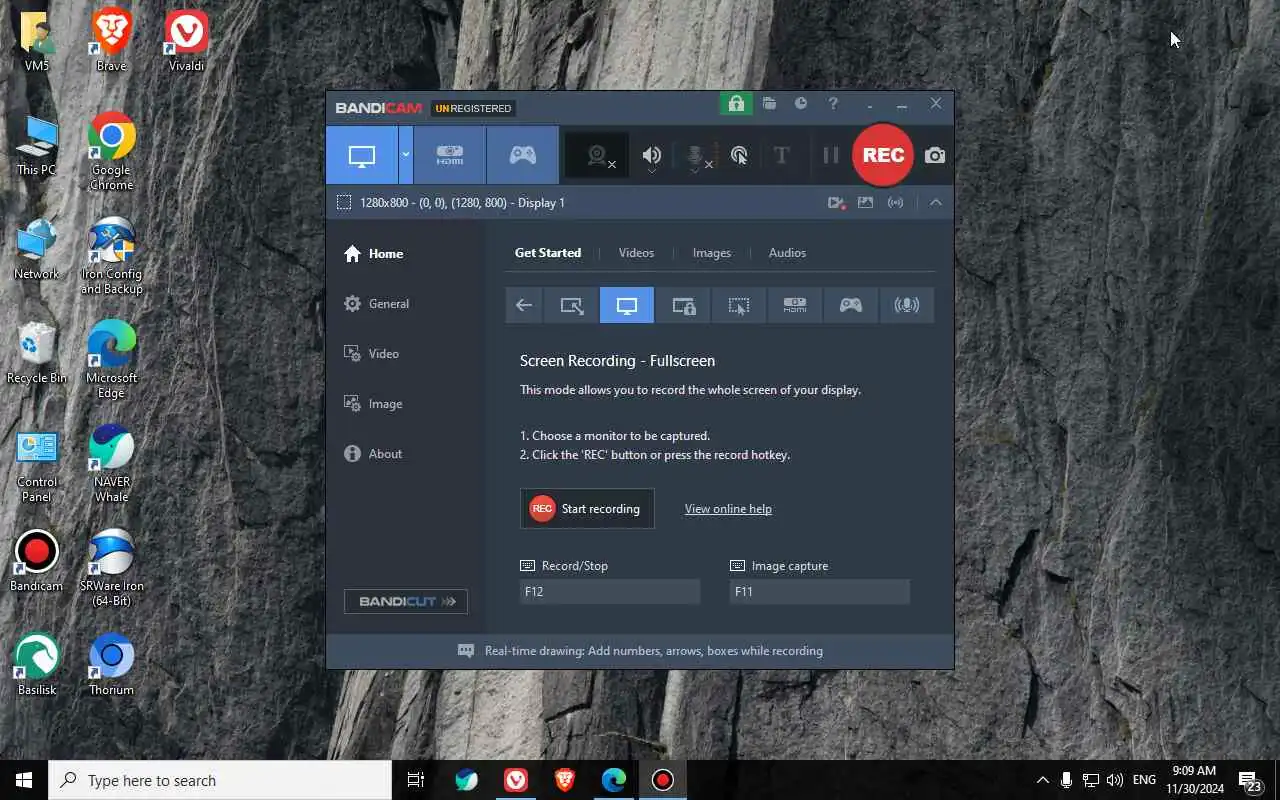Click the compact mode dash icon
The width and height of the screenshot is (1280, 800).
pyautogui.click(x=870, y=104)
